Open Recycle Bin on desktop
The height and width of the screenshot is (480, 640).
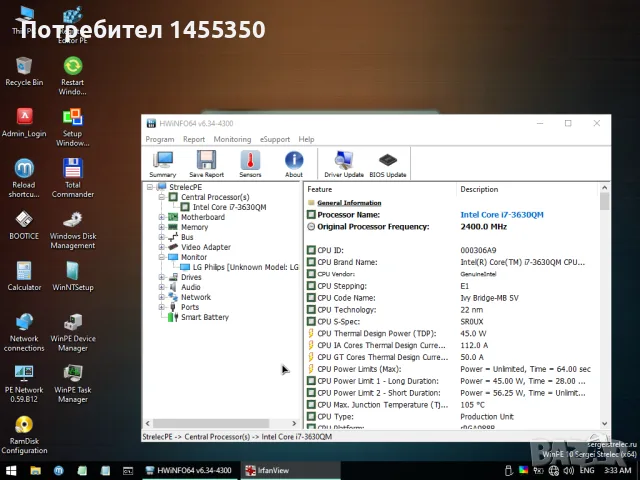(24, 71)
